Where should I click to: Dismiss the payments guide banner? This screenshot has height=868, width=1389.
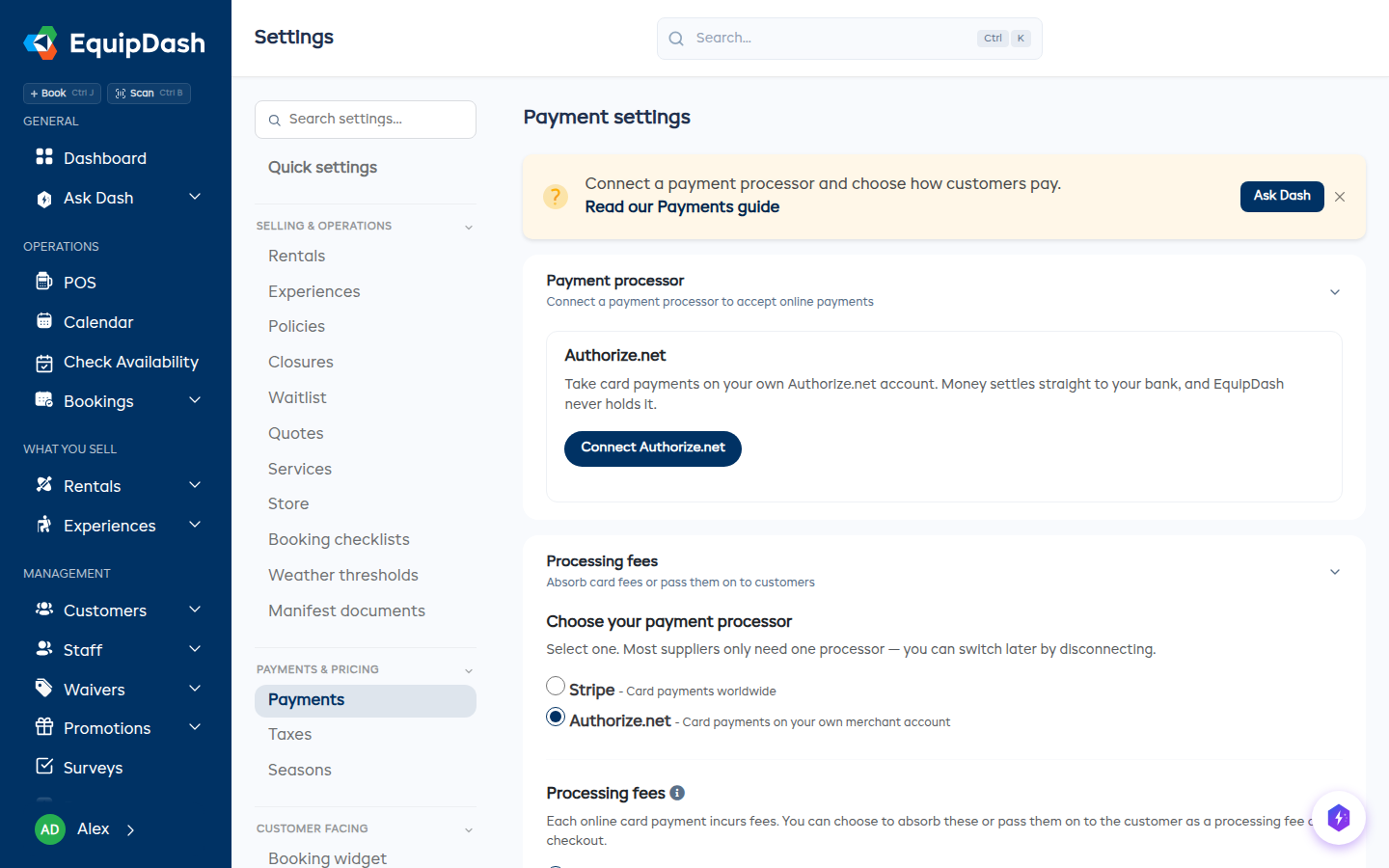click(x=1340, y=197)
